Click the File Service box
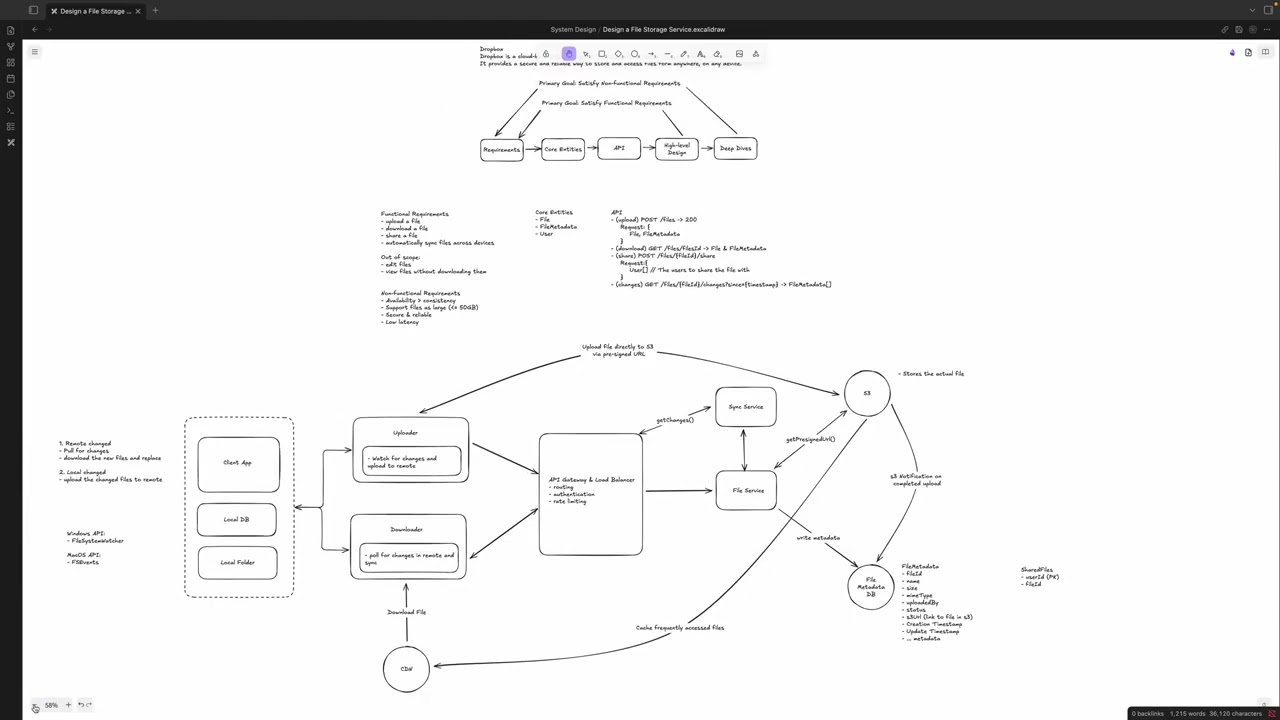1280x720 pixels. [746, 490]
